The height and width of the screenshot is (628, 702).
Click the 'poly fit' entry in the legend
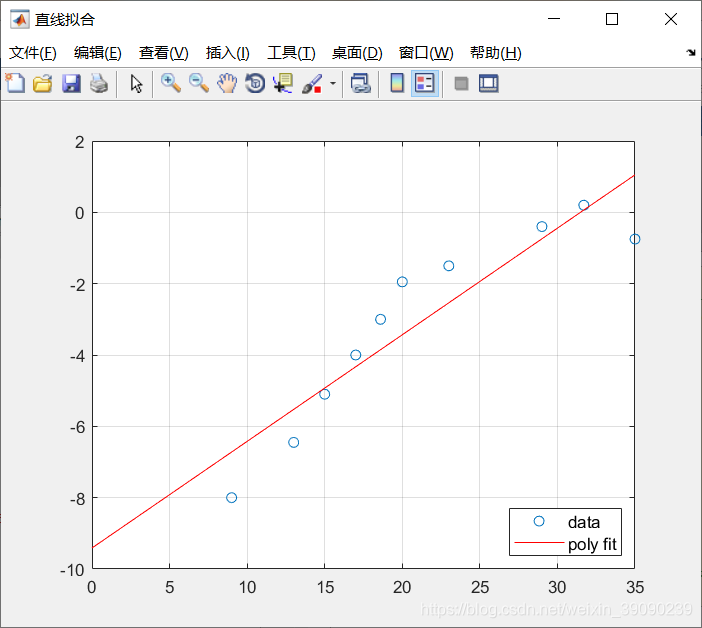(x=592, y=544)
